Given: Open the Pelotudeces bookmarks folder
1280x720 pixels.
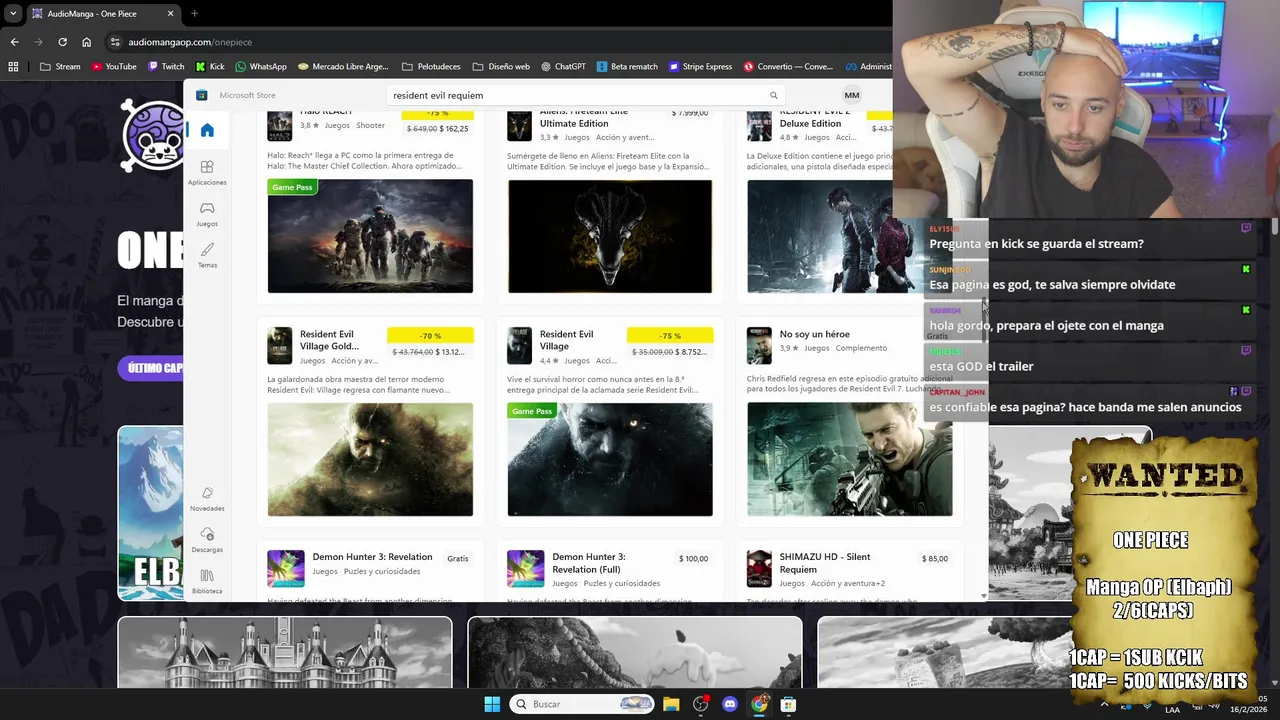Looking at the screenshot, I should [431, 67].
